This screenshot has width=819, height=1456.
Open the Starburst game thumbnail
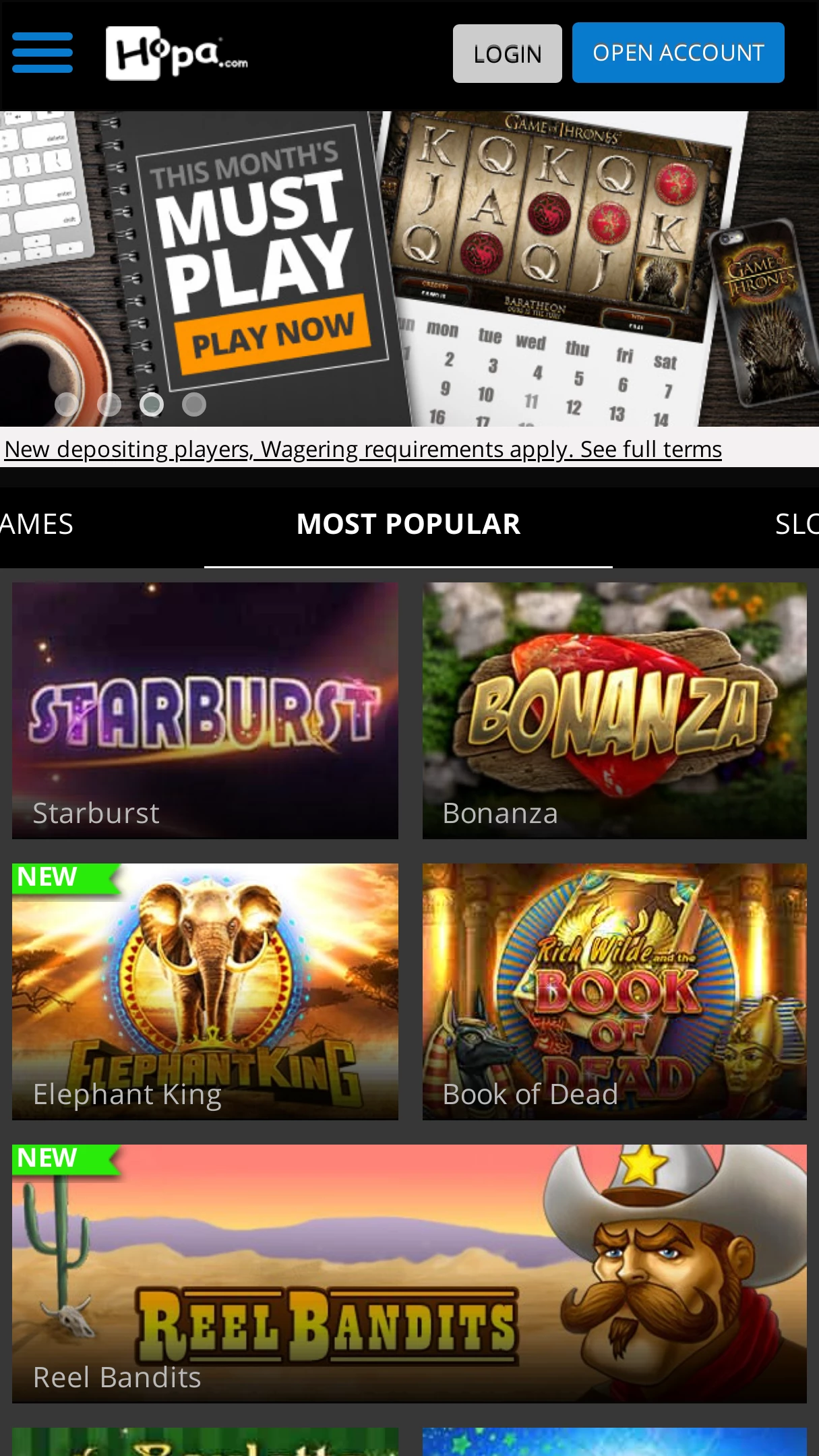coord(205,710)
